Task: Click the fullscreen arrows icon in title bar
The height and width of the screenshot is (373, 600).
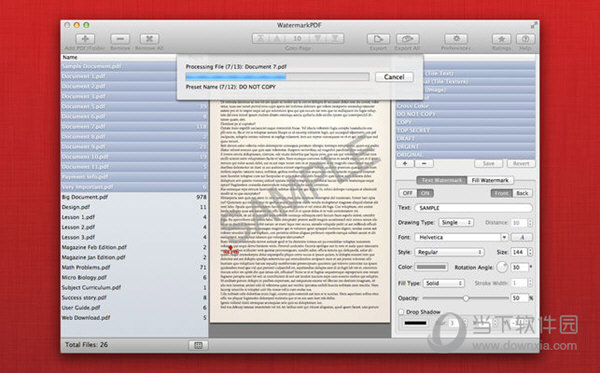Action: tap(534, 25)
